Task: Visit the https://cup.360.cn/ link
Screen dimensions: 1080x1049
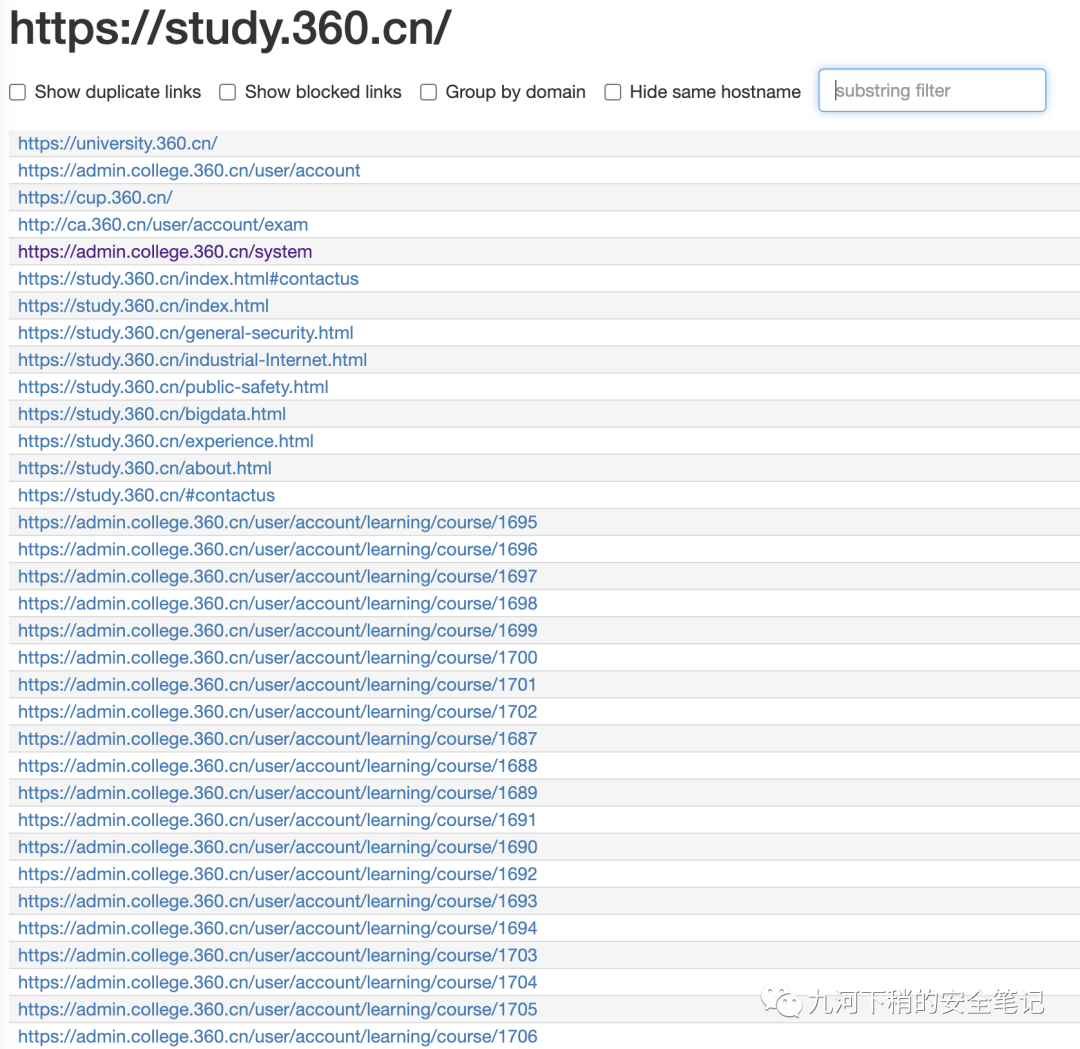Action: tap(95, 198)
